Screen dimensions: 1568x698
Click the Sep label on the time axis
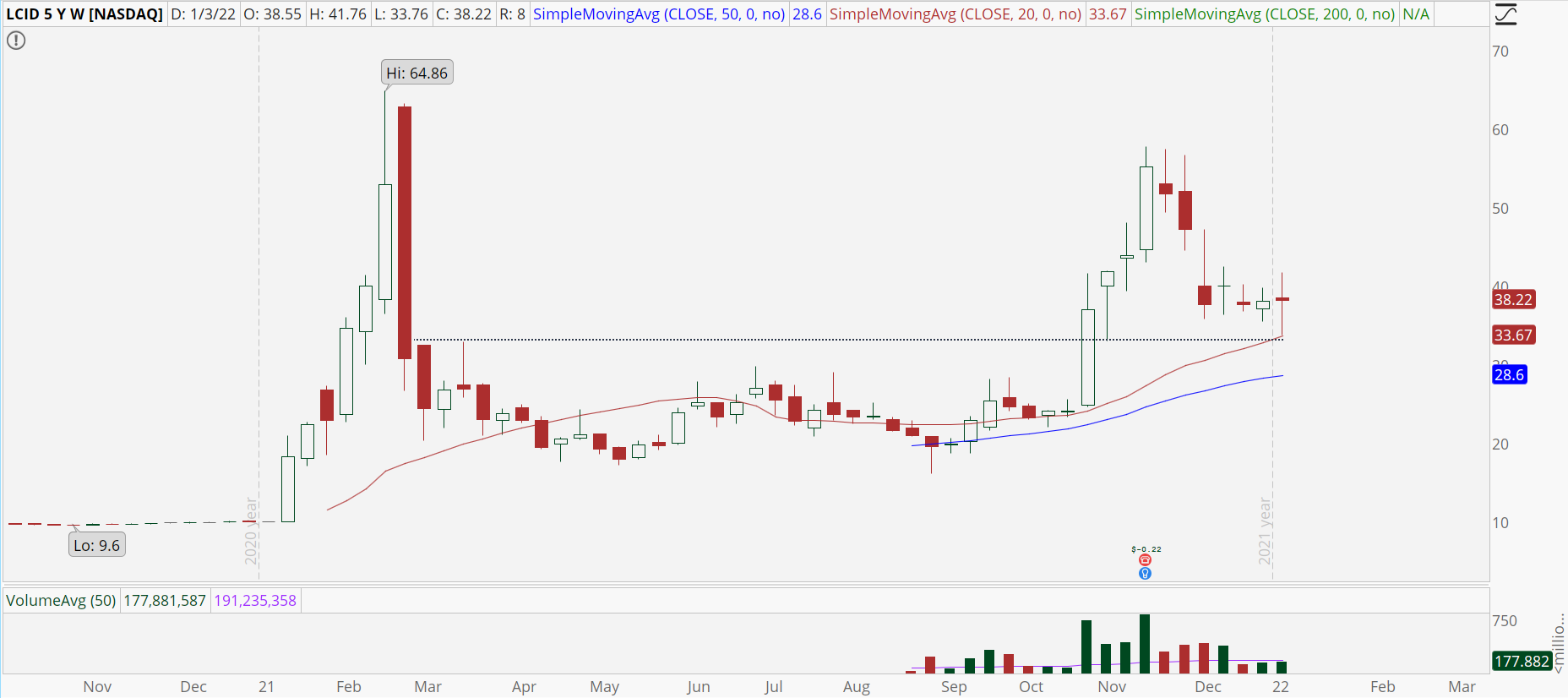click(954, 687)
